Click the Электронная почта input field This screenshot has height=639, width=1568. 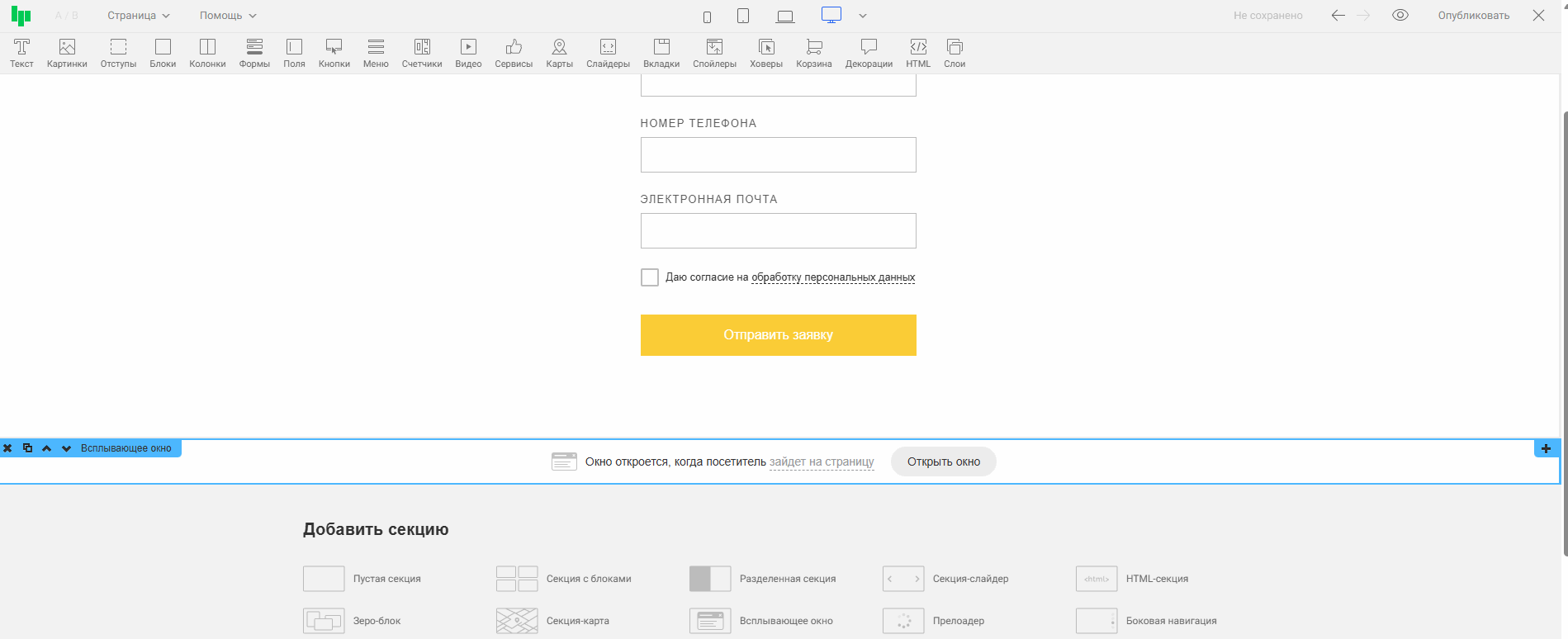coord(778,230)
